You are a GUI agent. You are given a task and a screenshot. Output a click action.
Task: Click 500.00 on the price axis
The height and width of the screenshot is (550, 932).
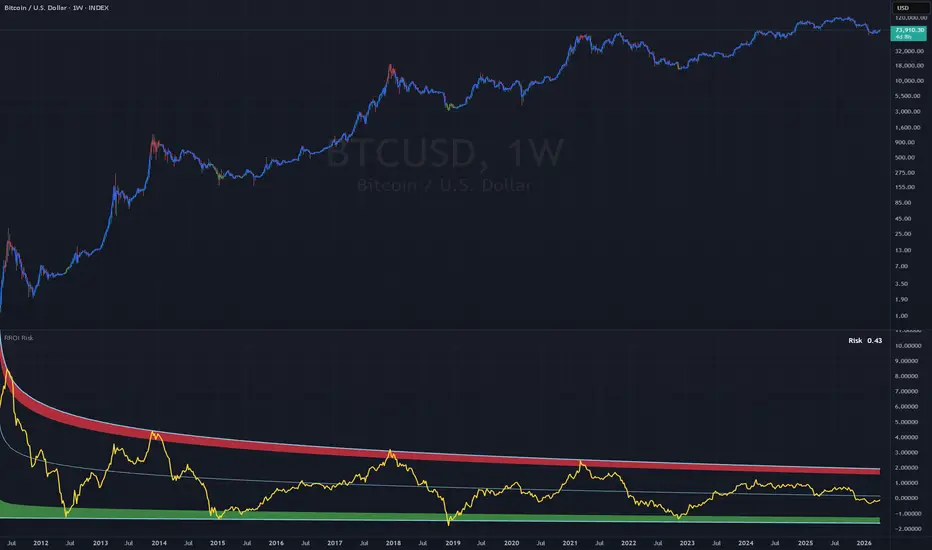[x=905, y=158]
